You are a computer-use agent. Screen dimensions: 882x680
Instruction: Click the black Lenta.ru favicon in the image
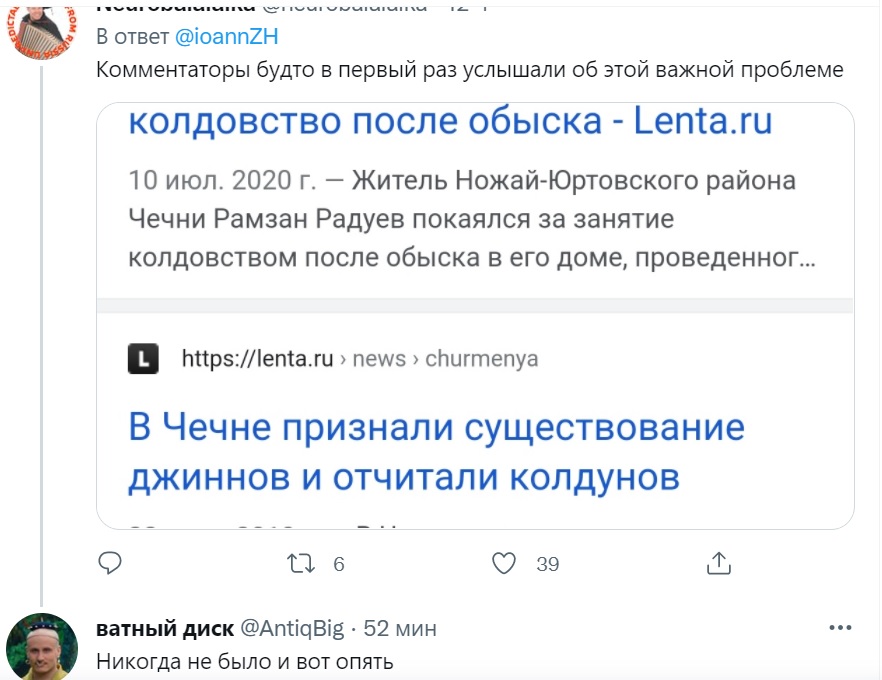coord(143,359)
